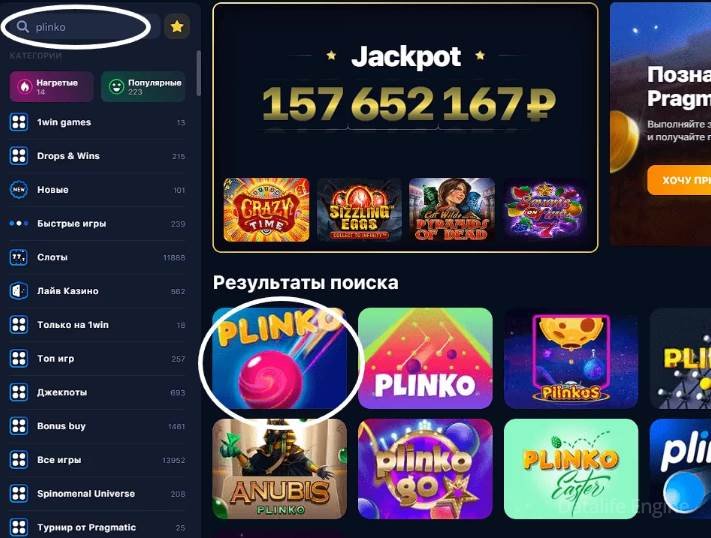The height and width of the screenshot is (538, 711).
Task: Open the Crazy Time game thumbnail
Action: coord(267,210)
